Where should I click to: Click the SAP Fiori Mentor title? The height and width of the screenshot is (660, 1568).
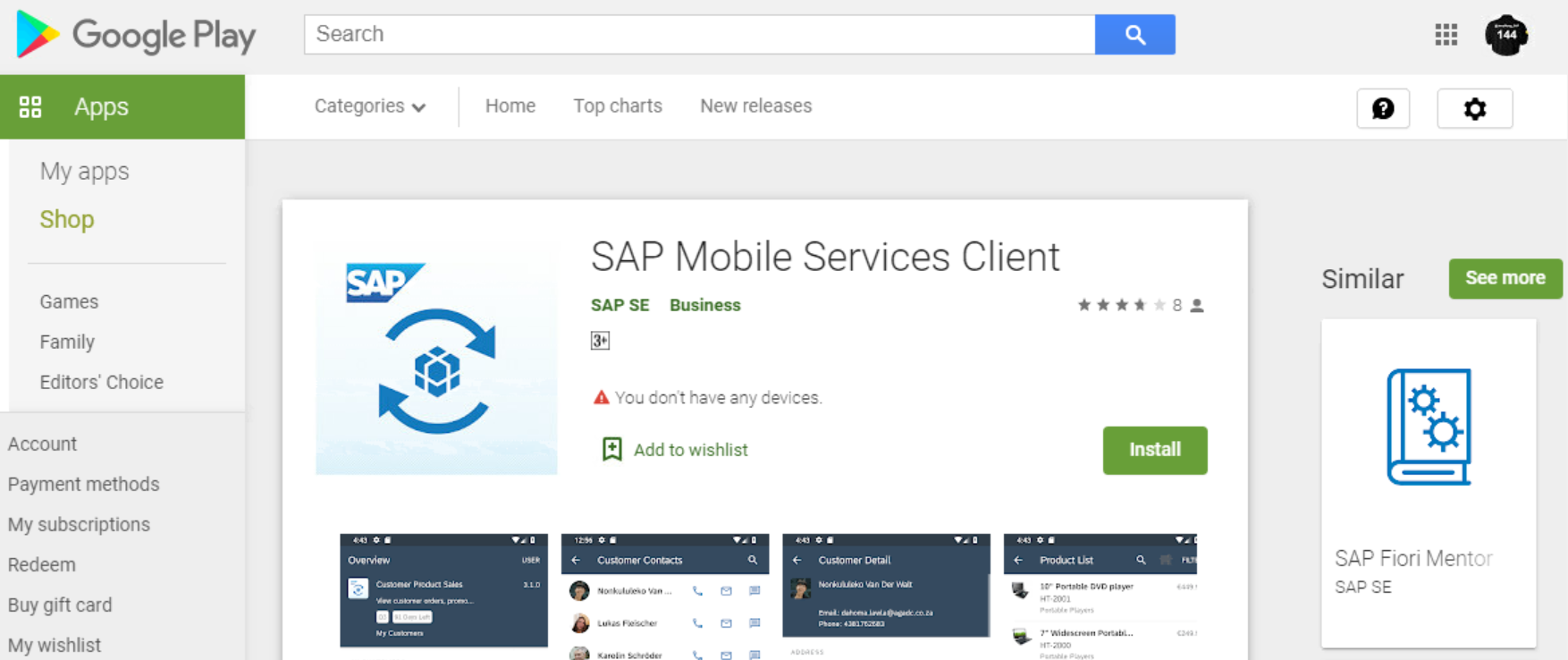pos(1413,558)
